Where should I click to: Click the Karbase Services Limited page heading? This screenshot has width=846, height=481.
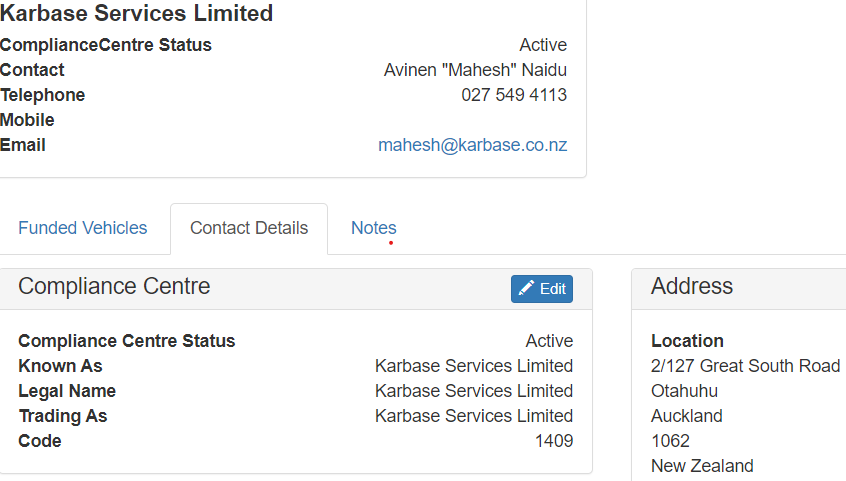point(137,13)
